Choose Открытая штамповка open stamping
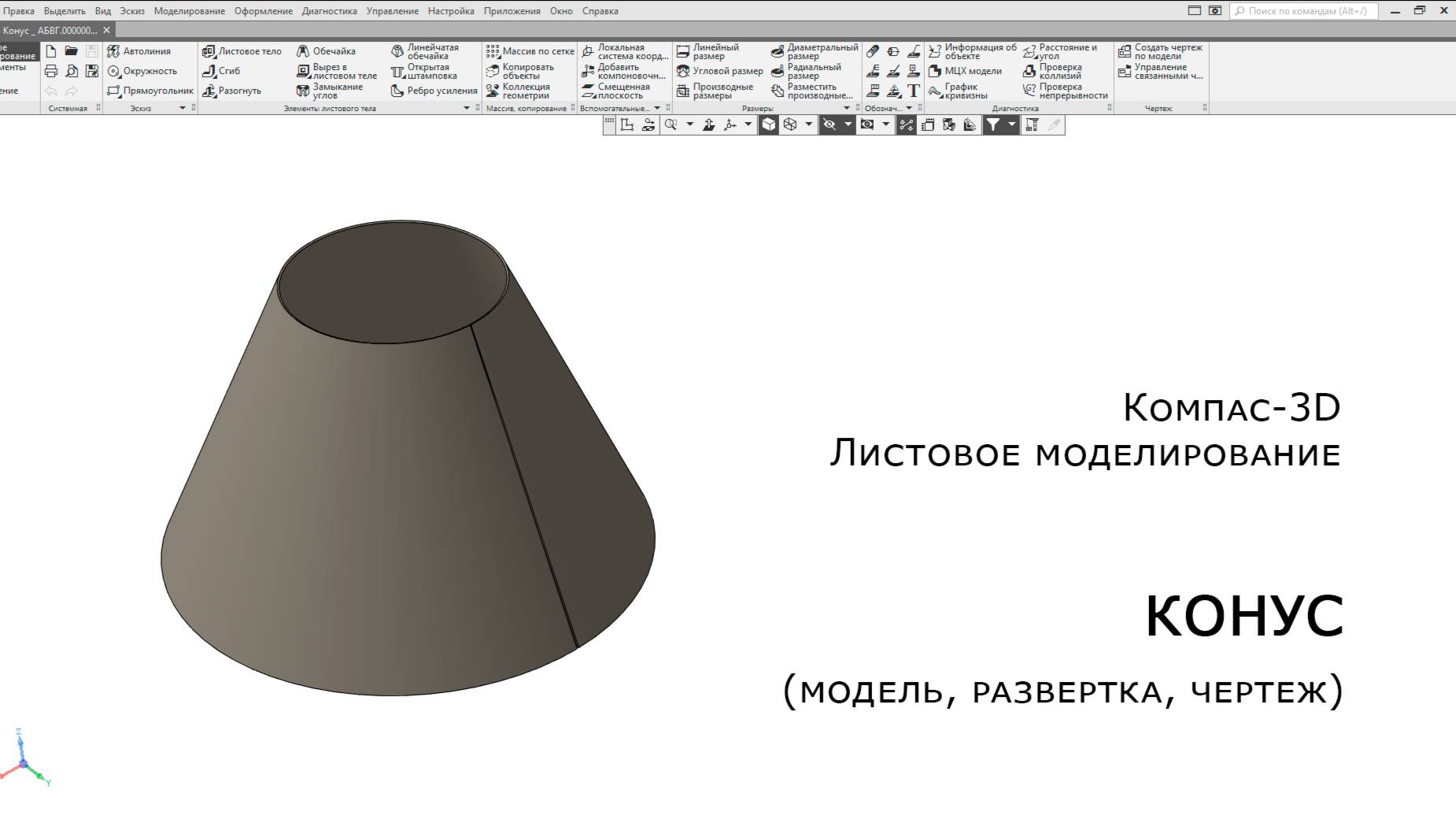Image resolution: width=1456 pixels, height=819 pixels. click(x=424, y=71)
